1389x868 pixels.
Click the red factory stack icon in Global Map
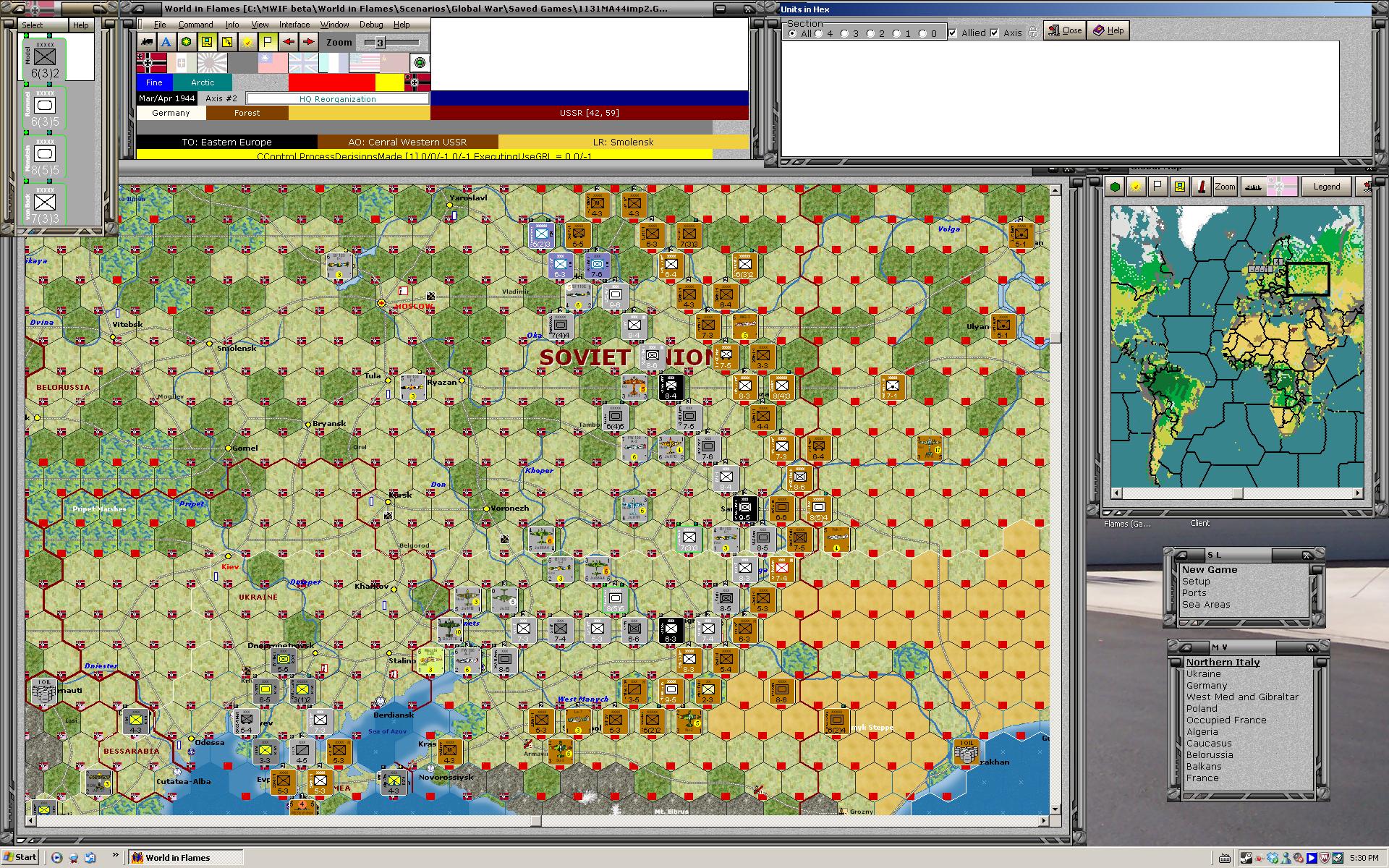(x=1202, y=187)
